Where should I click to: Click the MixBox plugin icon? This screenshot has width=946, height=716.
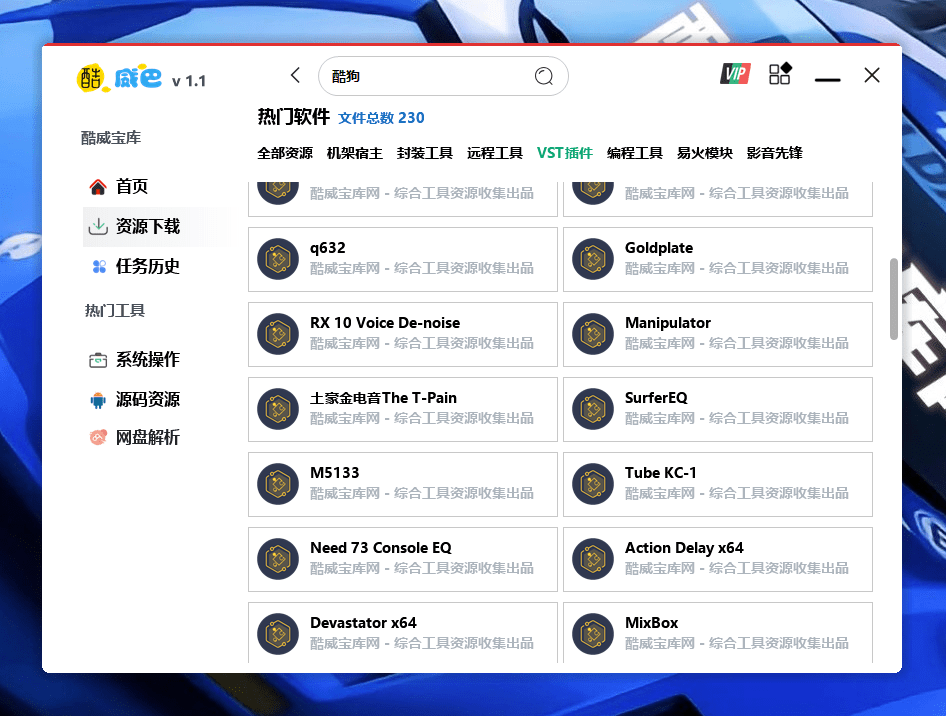pos(593,634)
